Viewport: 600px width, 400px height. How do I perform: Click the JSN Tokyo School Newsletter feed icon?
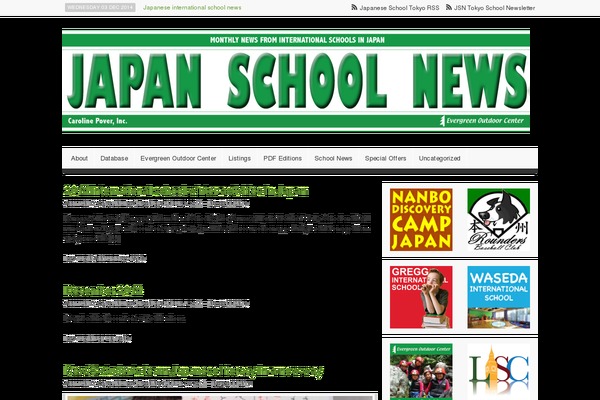449,7
